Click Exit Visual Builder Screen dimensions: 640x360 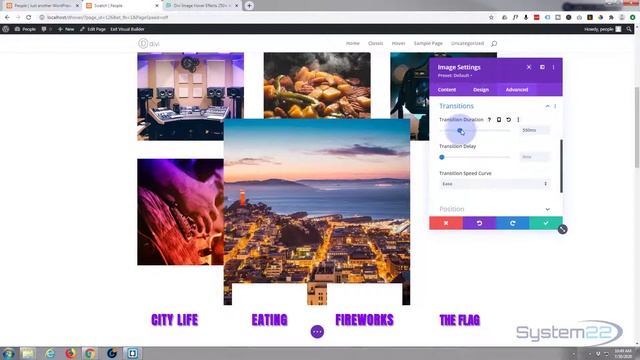click(127, 29)
